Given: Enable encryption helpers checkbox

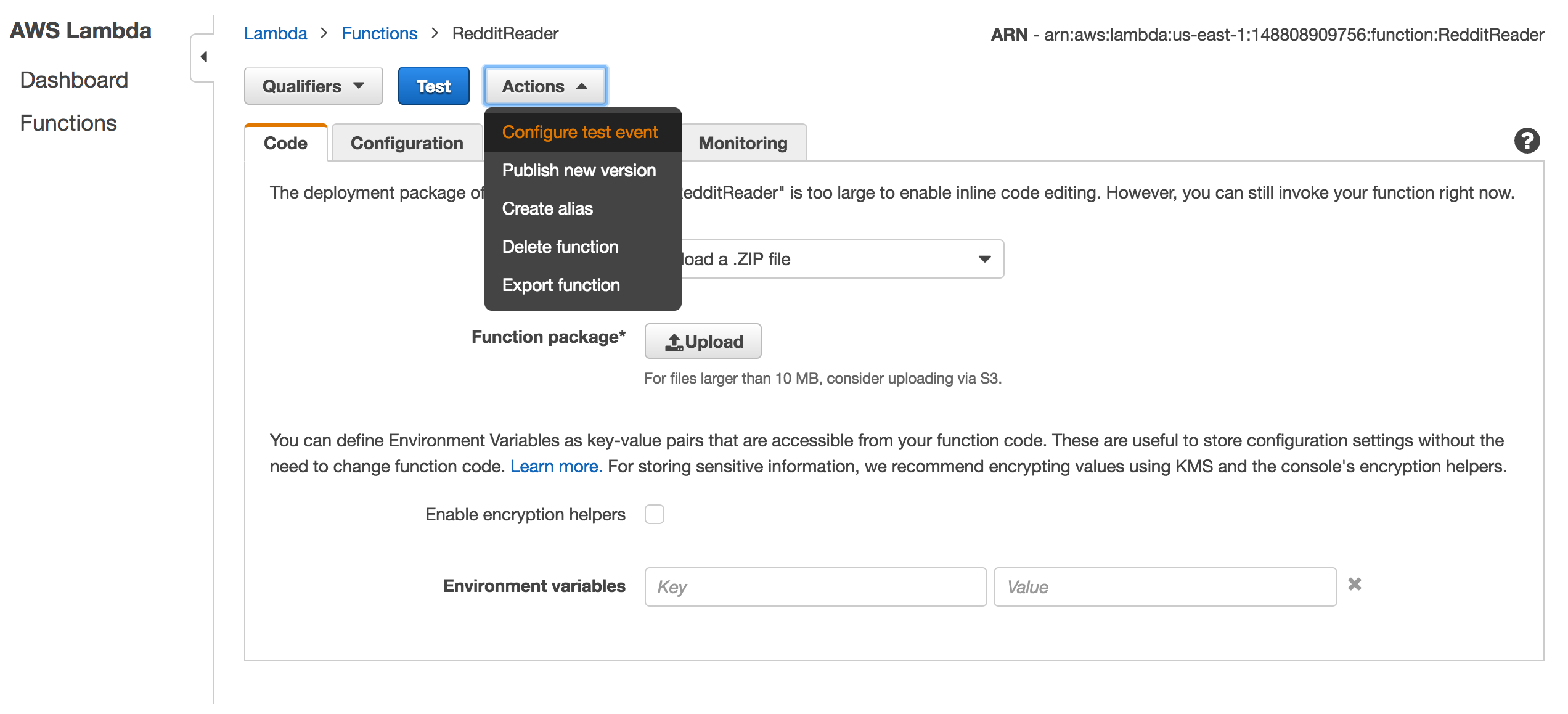Looking at the screenshot, I should pyautogui.click(x=655, y=514).
